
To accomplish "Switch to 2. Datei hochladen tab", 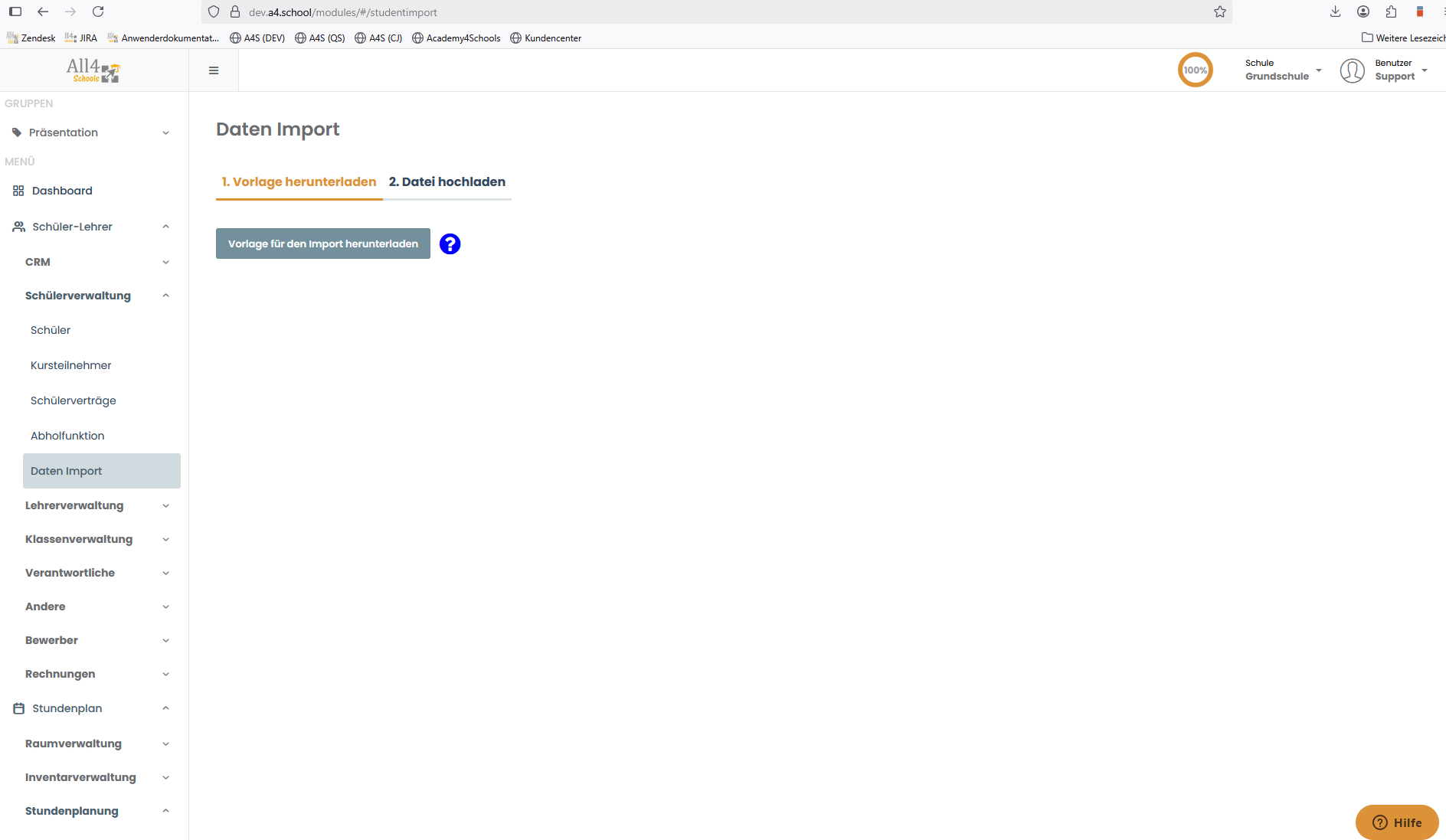I will pyautogui.click(x=447, y=181).
